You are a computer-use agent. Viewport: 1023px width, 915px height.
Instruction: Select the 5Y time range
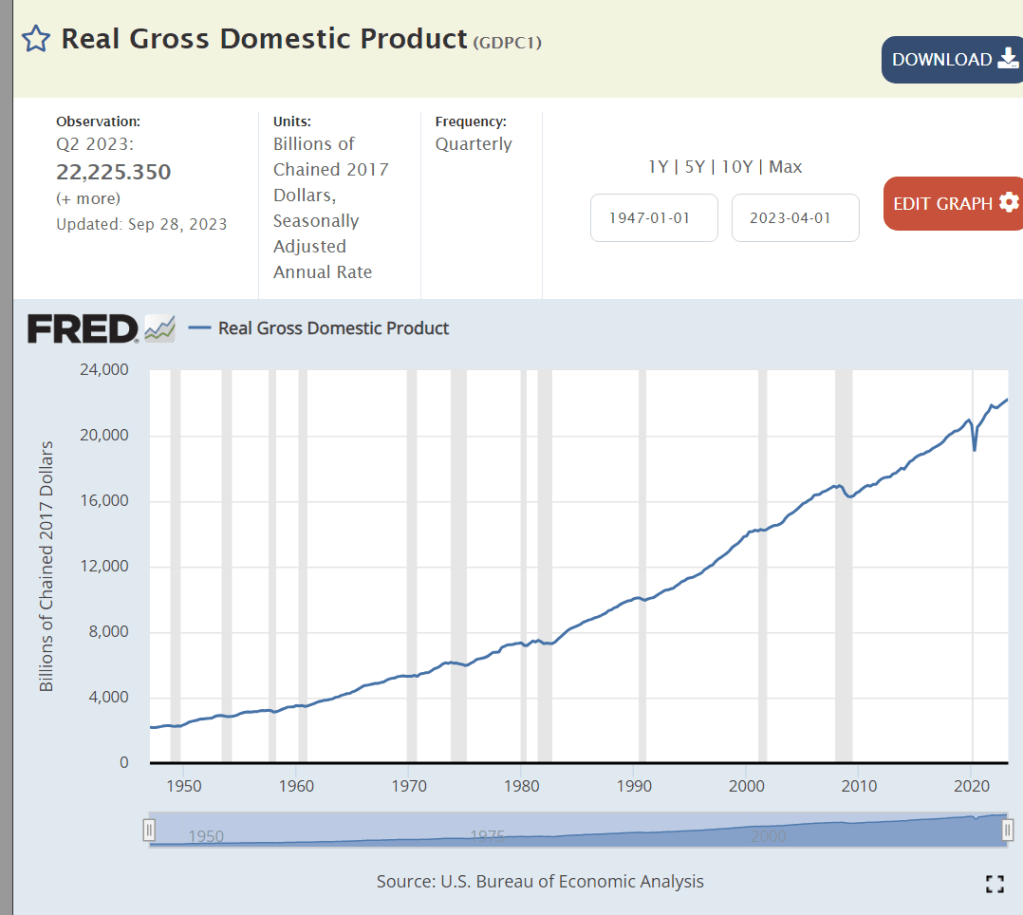click(x=695, y=167)
